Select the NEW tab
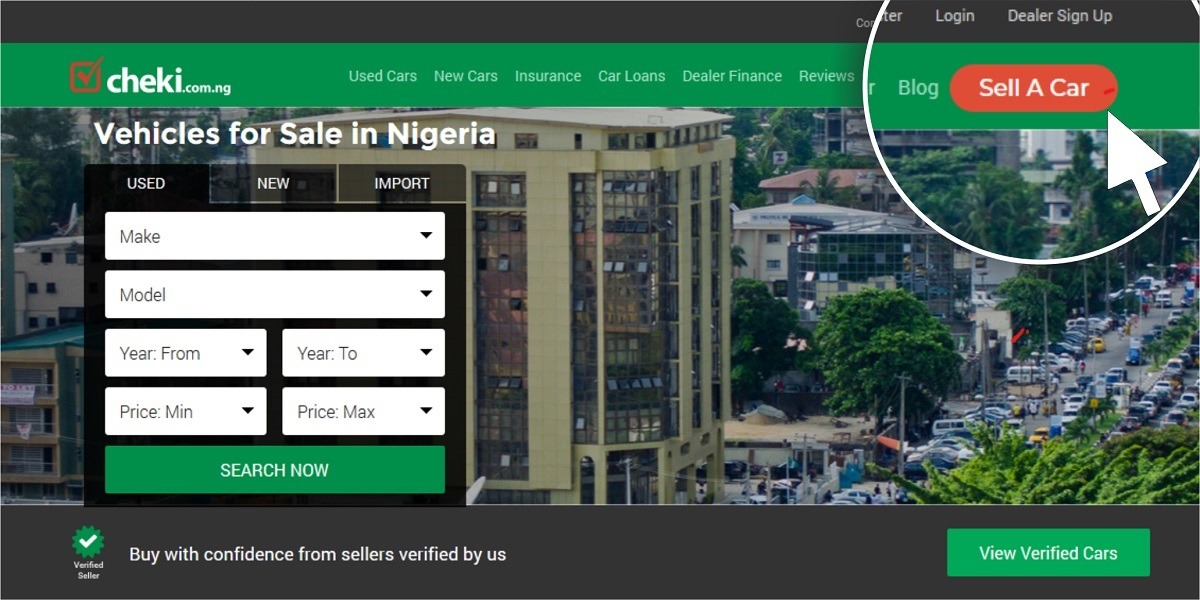The image size is (1200, 600). [x=273, y=183]
